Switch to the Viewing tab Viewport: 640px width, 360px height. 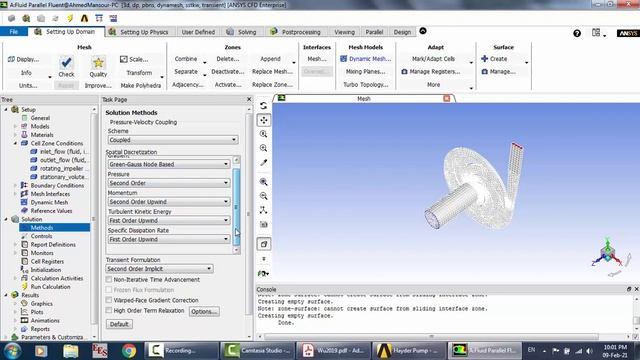[x=344, y=32]
